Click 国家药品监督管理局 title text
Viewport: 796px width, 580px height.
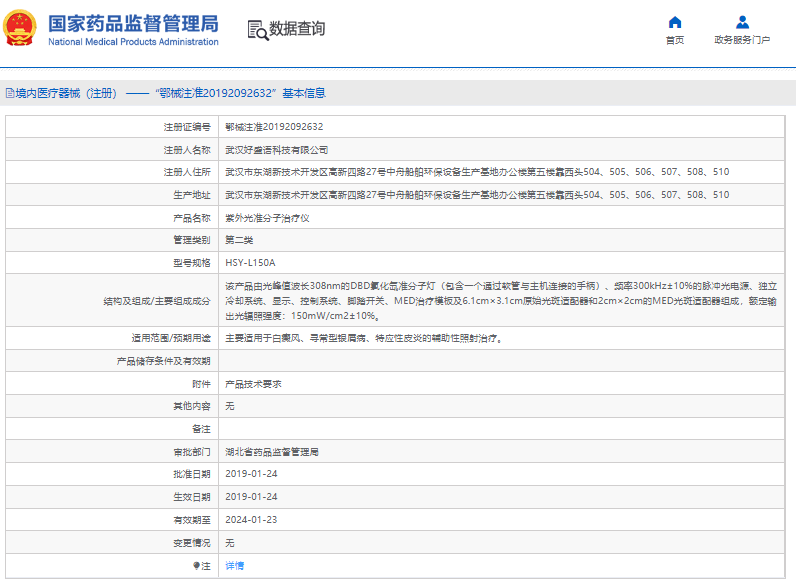134,24
